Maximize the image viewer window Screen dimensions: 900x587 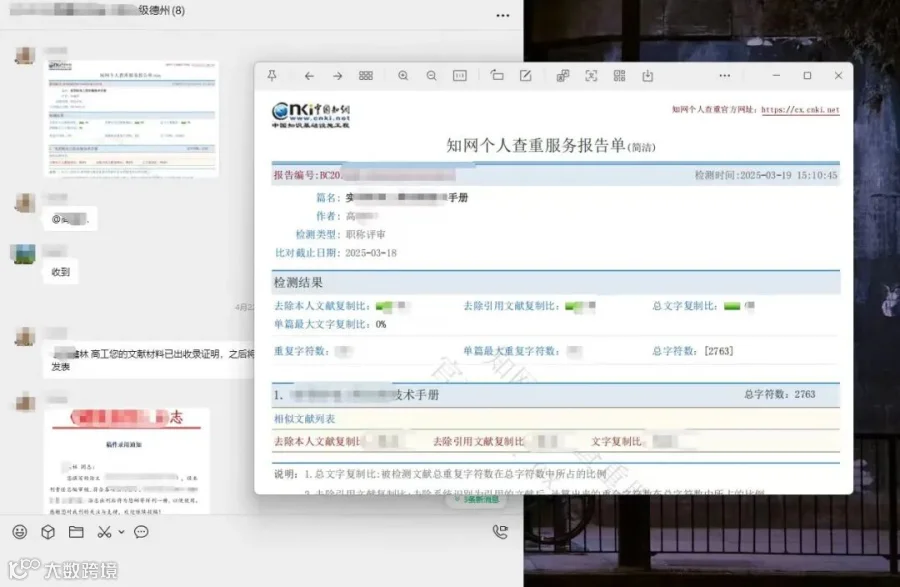(807, 76)
